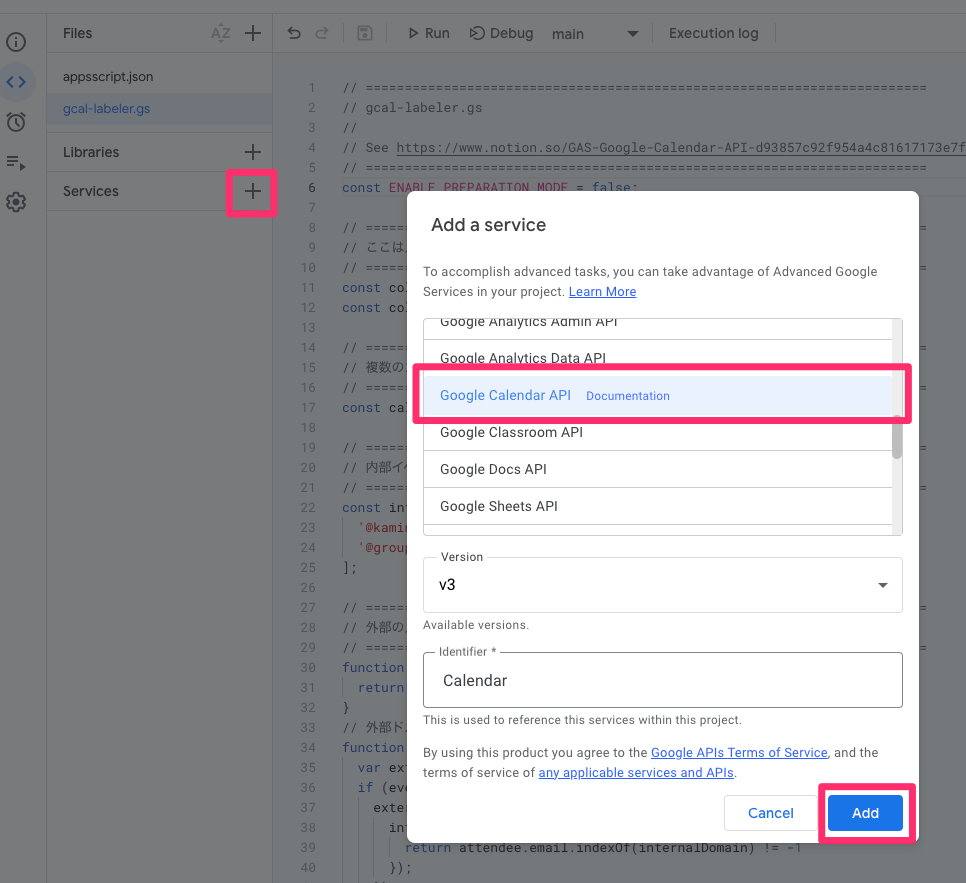The width and height of the screenshot is (966, 883).
Task: Confirm with the blue Add button
Action: (x=865, y=813)
